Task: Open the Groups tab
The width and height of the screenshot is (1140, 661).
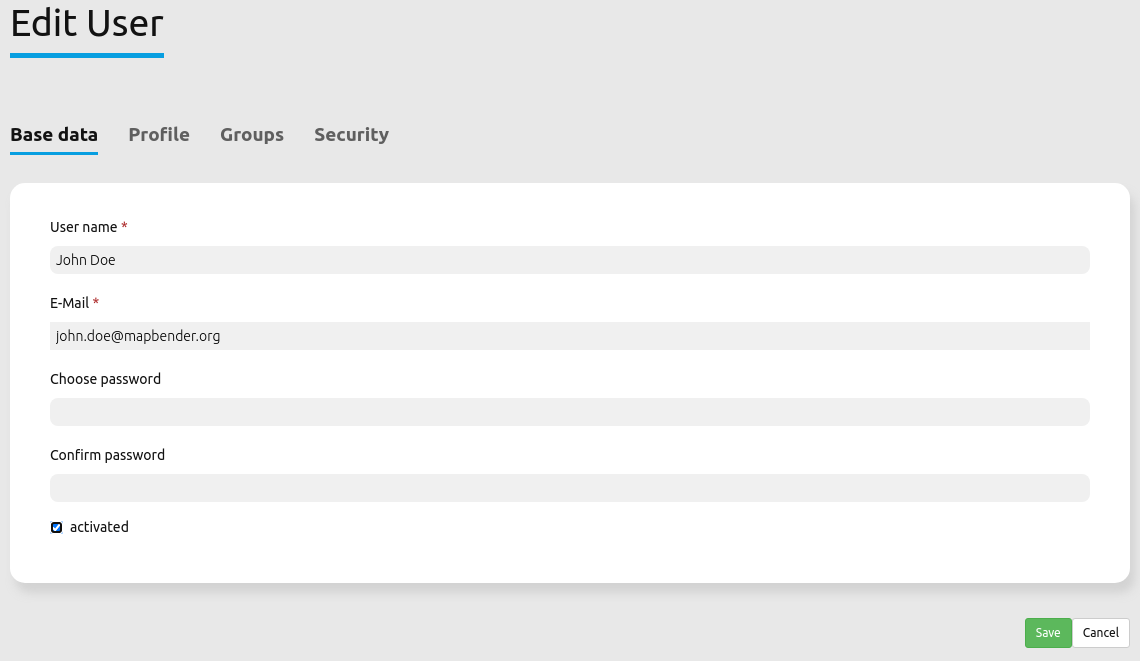Action: coord(252,134)
